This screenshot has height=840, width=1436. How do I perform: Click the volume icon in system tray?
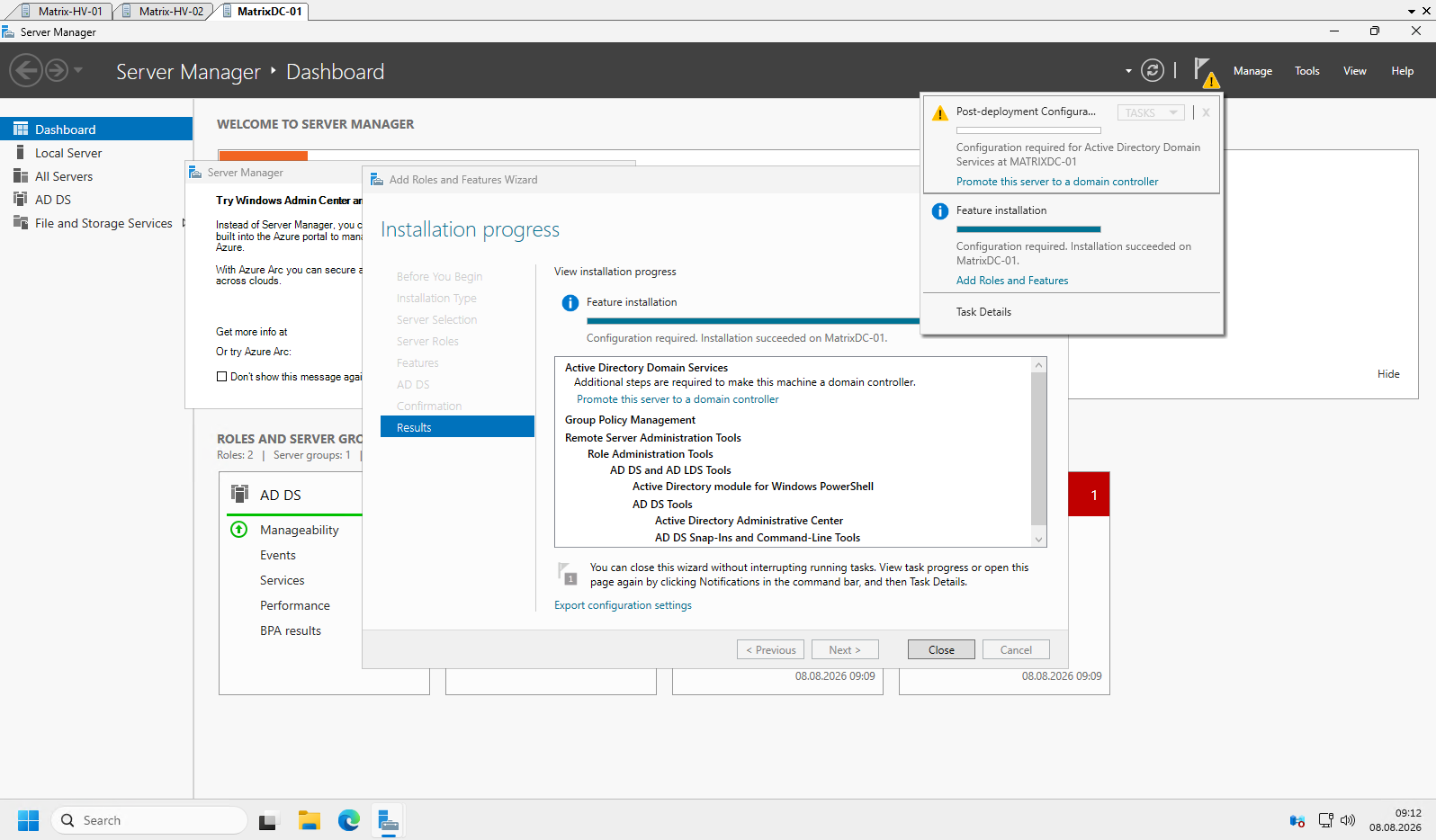coord(1347,820)
